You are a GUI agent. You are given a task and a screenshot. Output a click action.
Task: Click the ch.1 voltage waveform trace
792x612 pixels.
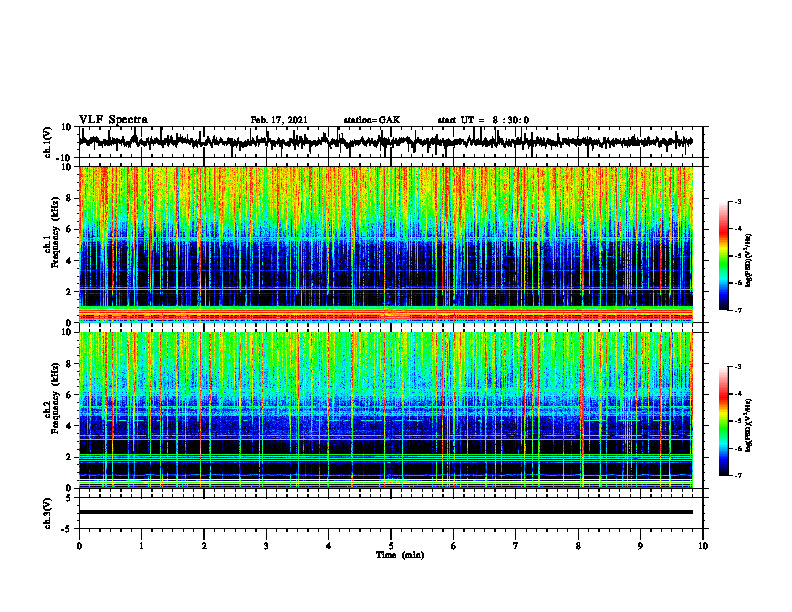coord(385,142)
